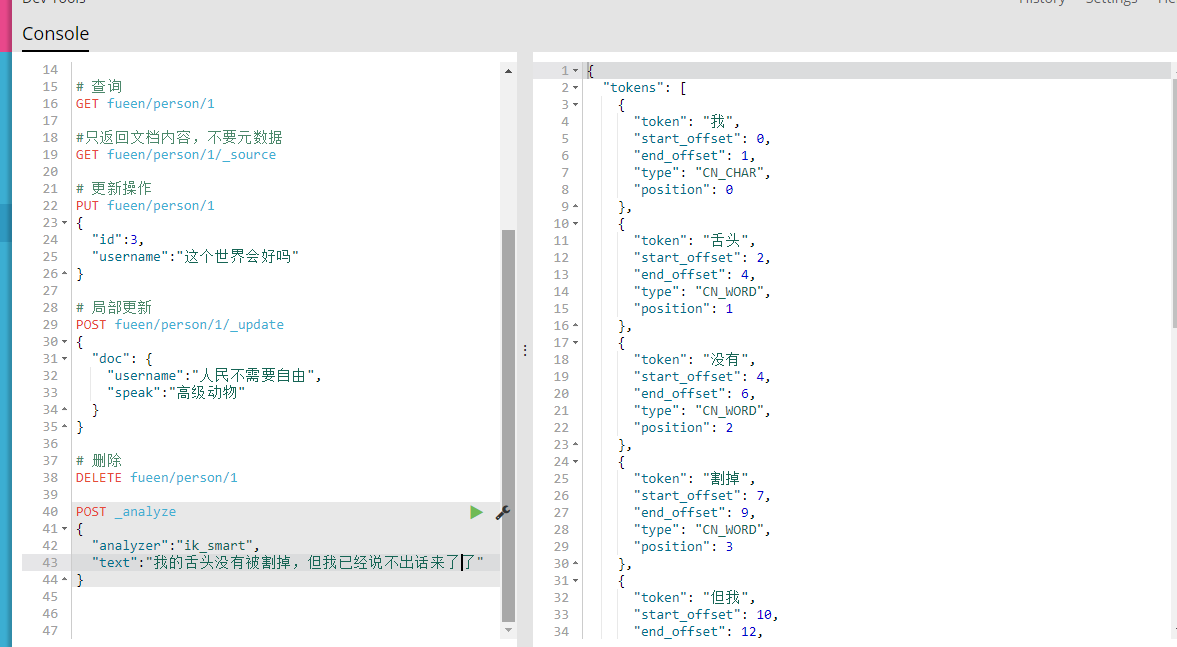Click the comment # 删除
This screenshot has width=1177, height=647.
pos(98,460)
